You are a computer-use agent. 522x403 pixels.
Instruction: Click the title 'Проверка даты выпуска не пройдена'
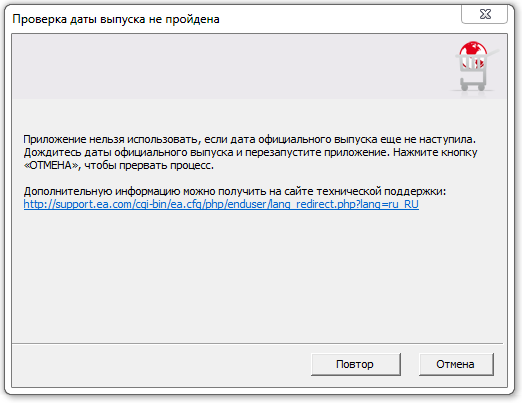[x=116, y=19]
